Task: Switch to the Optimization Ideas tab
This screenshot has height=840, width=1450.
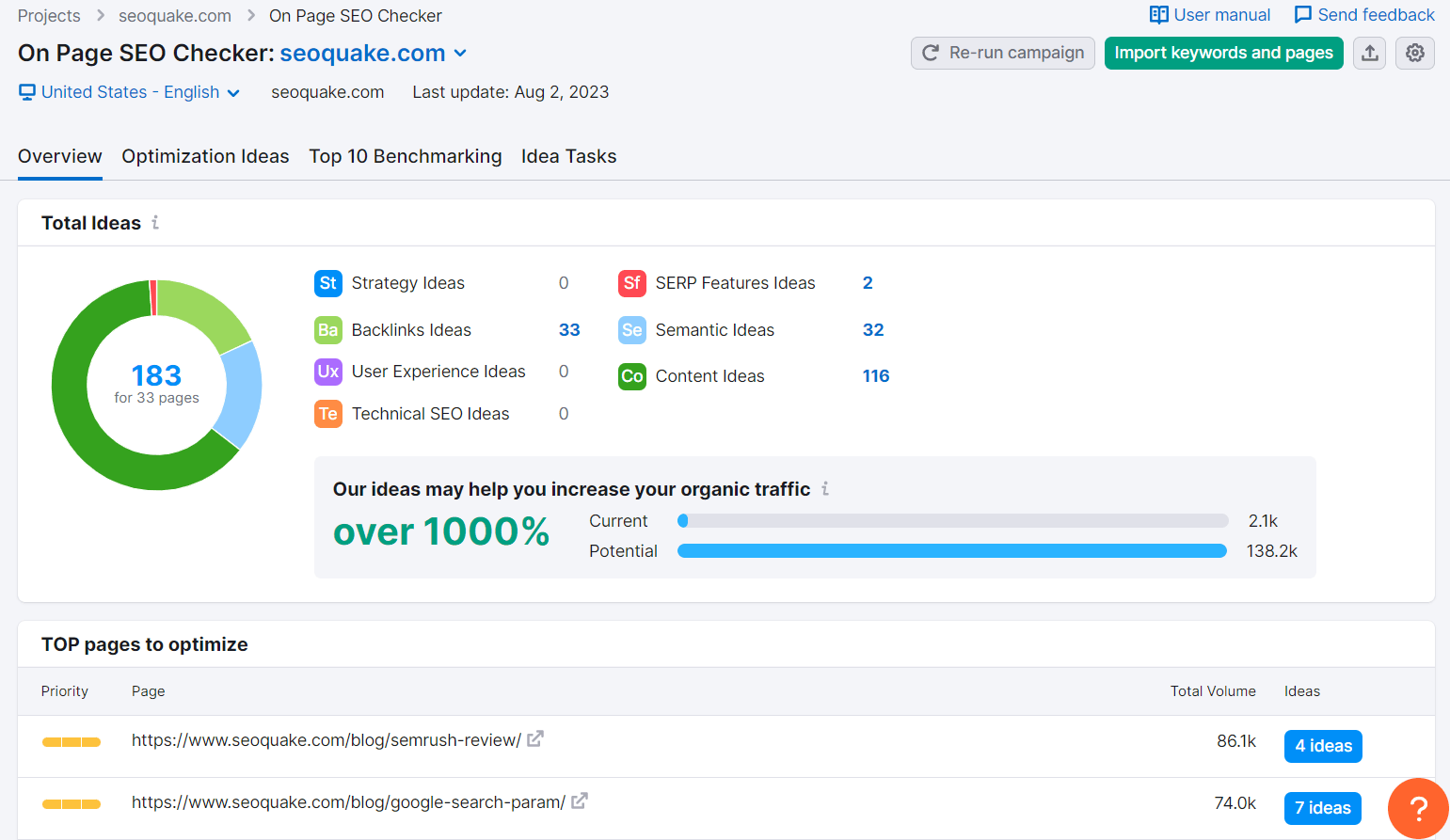Action: click(205, 156)
